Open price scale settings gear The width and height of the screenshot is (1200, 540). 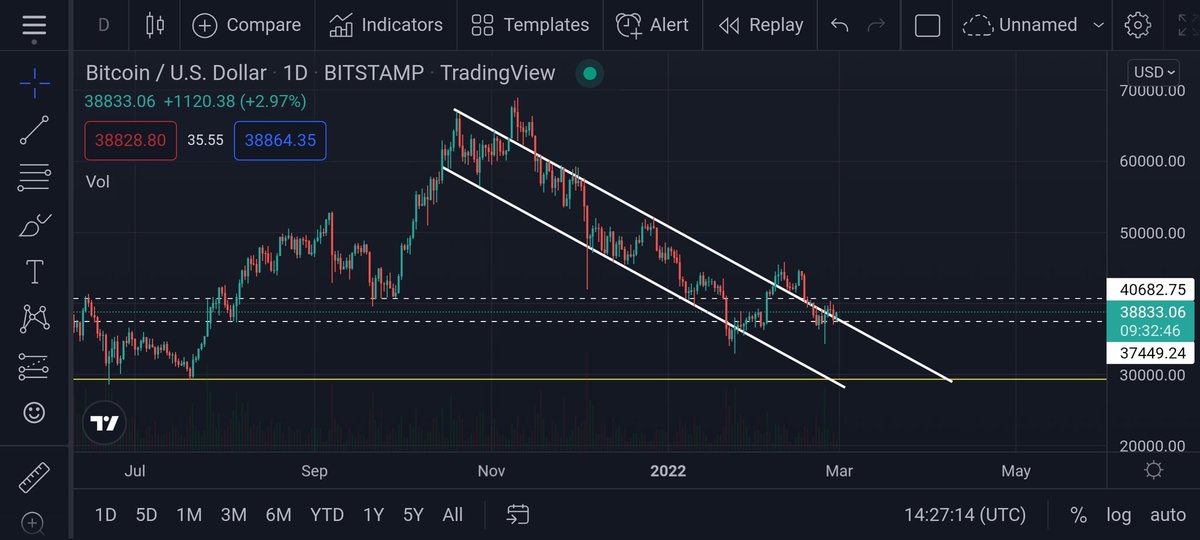pos(1152,471)
